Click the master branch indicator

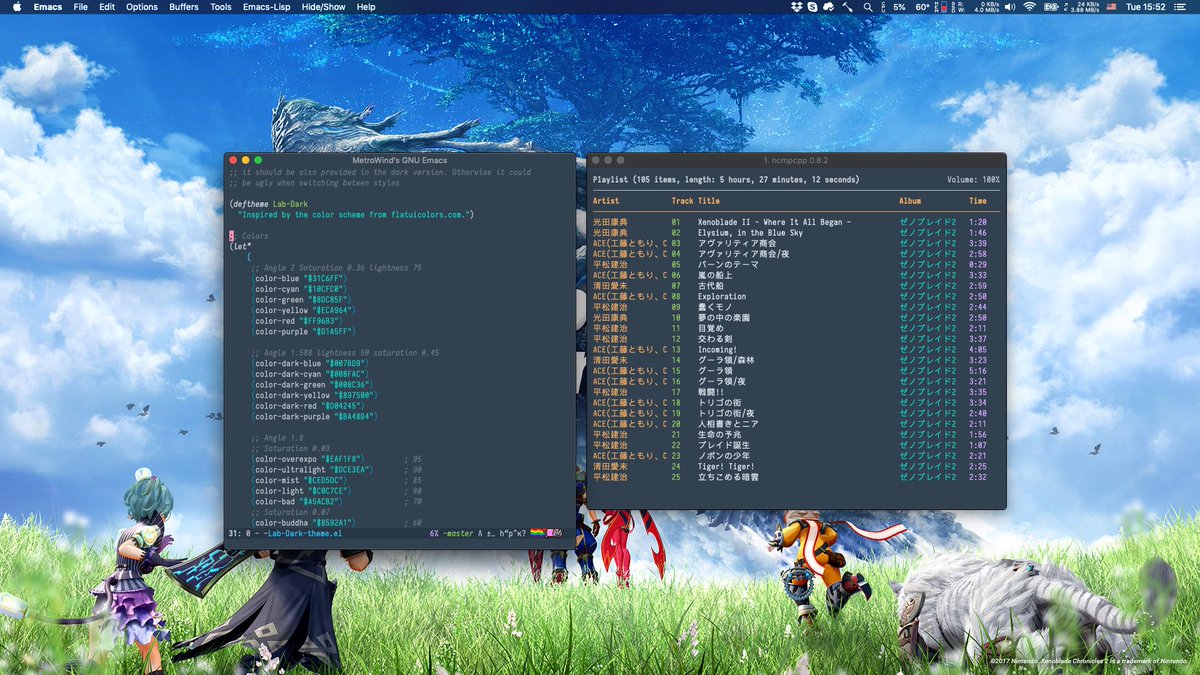458,533
